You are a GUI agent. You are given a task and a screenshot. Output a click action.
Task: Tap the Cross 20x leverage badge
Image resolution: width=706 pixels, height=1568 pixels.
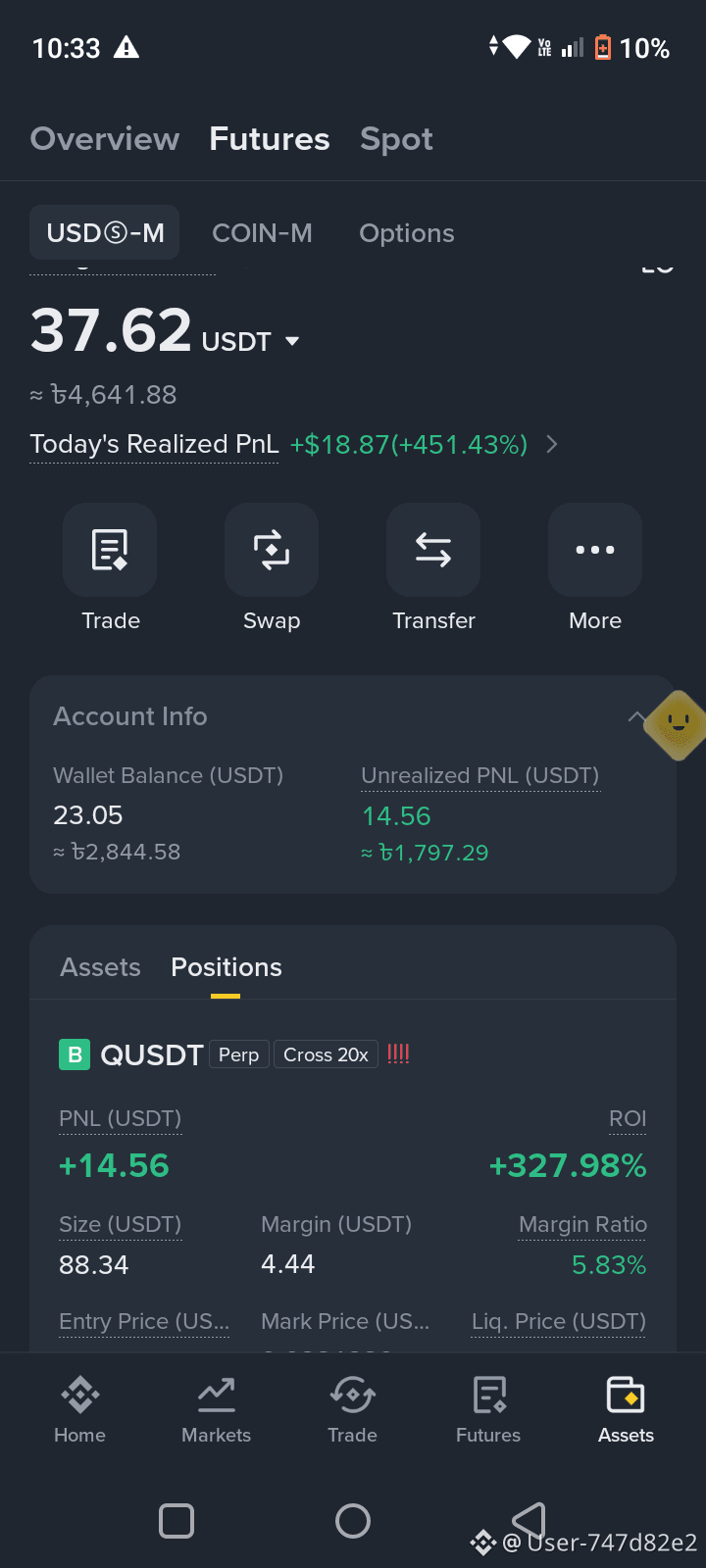pos(326,1054)
